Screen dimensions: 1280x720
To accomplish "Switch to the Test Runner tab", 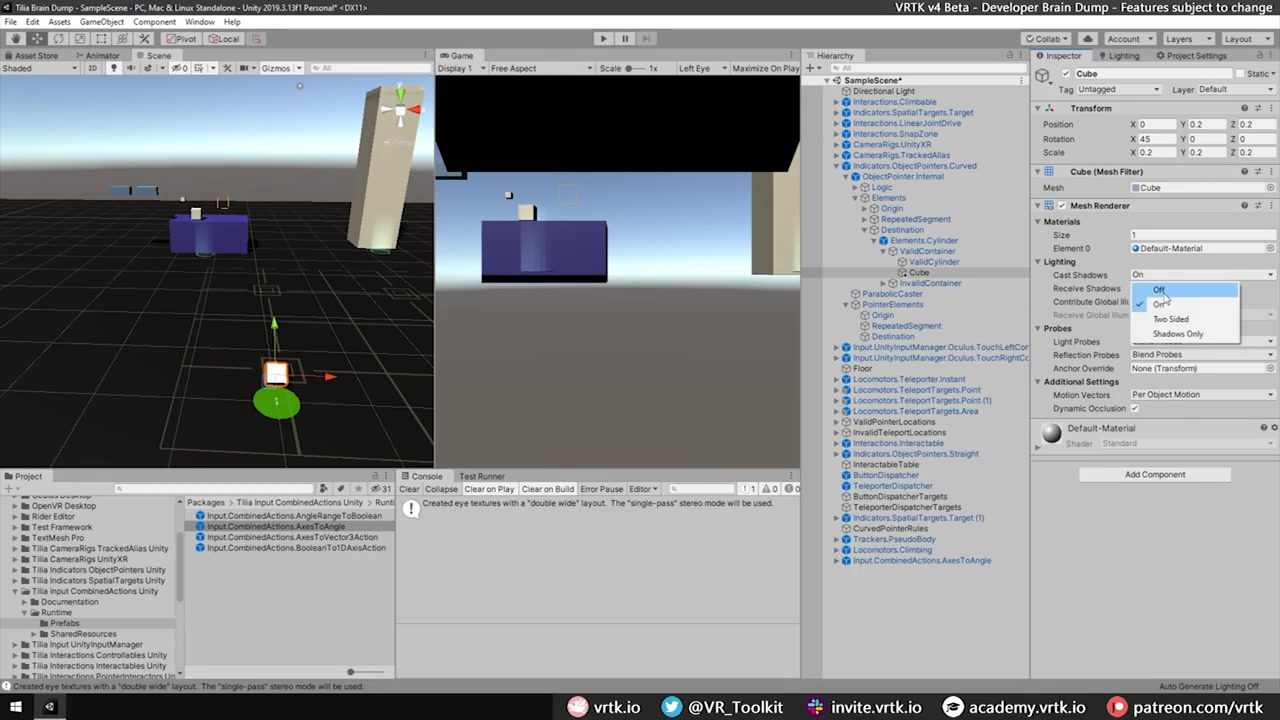I will coord(481,476).
